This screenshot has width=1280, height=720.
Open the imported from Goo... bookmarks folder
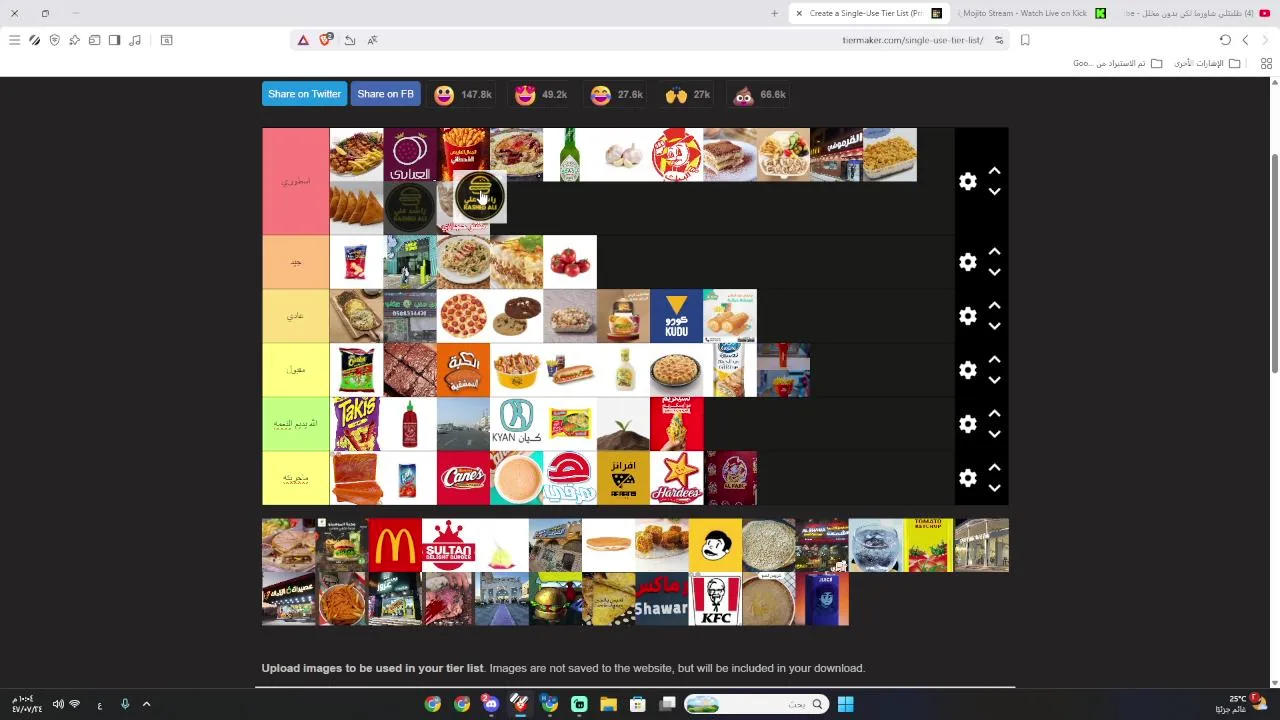click(1118, 63)
